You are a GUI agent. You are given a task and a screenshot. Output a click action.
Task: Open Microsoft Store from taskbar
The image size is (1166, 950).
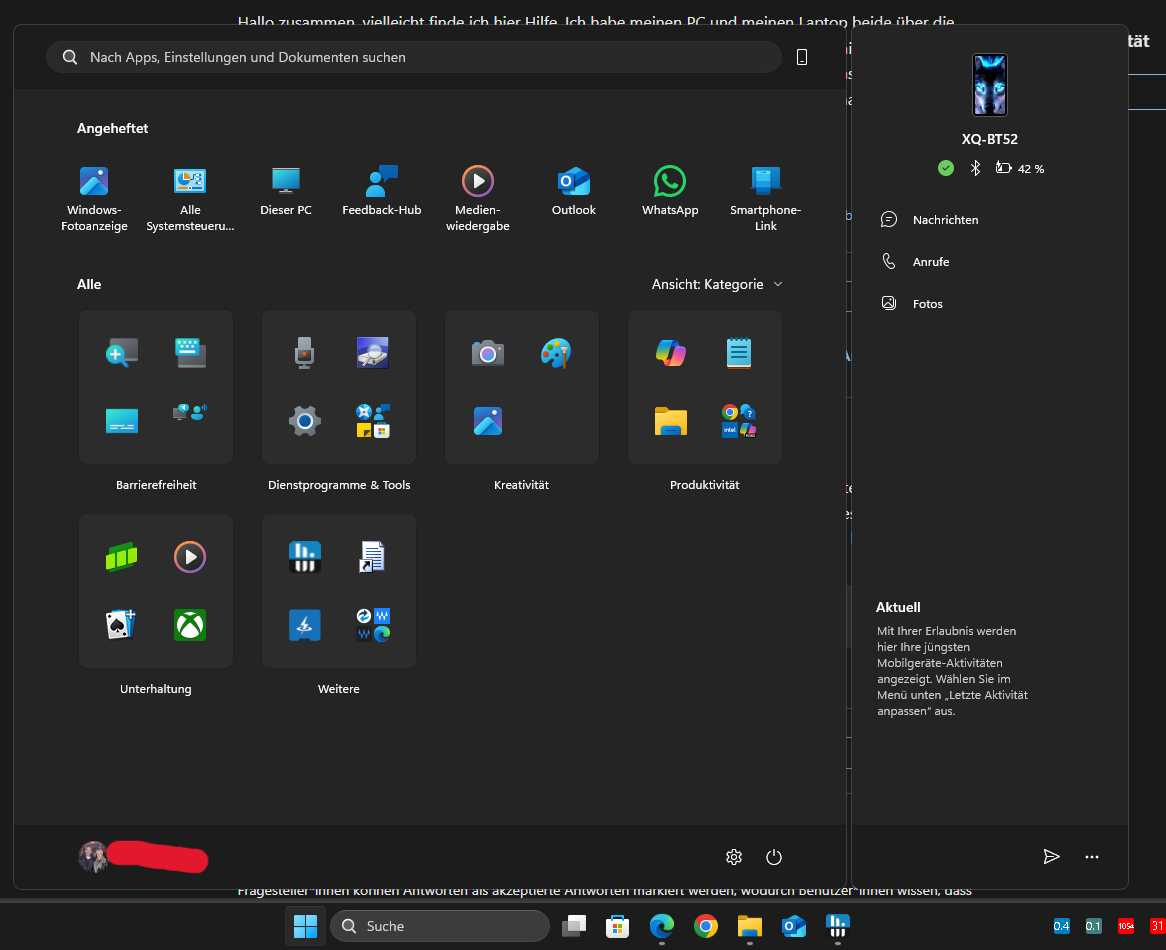coord(617,926)
